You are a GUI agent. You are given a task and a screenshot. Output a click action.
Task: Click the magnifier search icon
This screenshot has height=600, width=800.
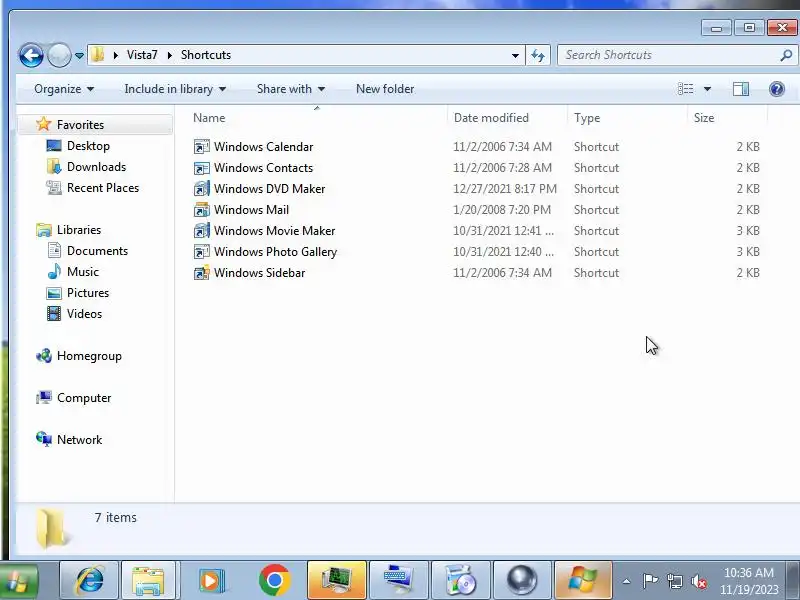point(786,55)
